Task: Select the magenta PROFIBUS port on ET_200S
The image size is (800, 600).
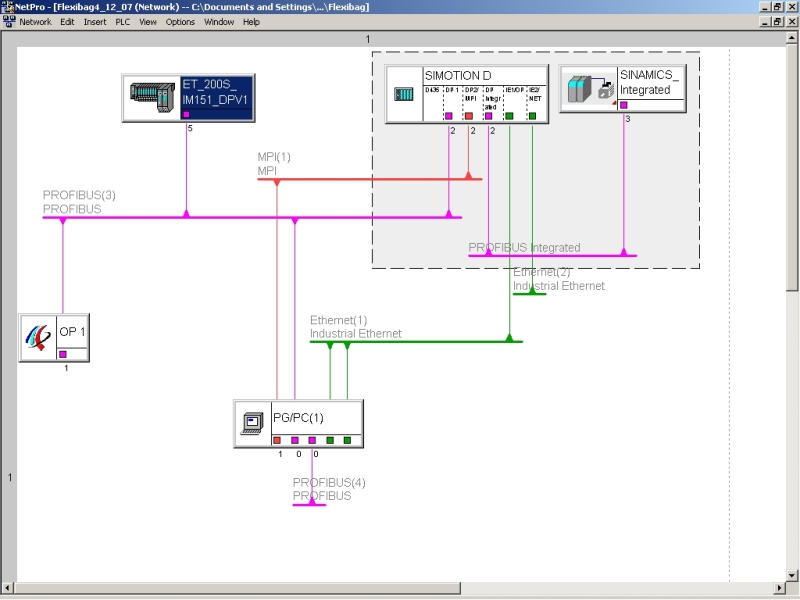Action: coord(186,114)
